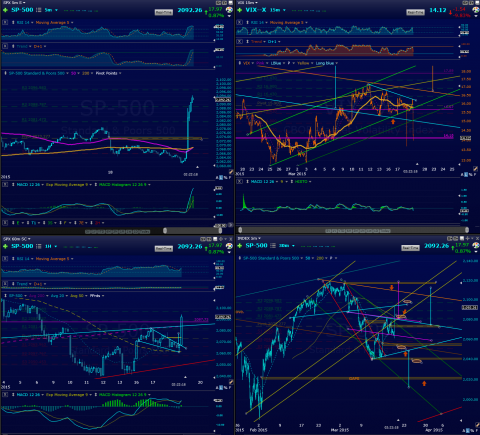
Task: Open SPX 60m SC window title menu
Action: [17, 239]
